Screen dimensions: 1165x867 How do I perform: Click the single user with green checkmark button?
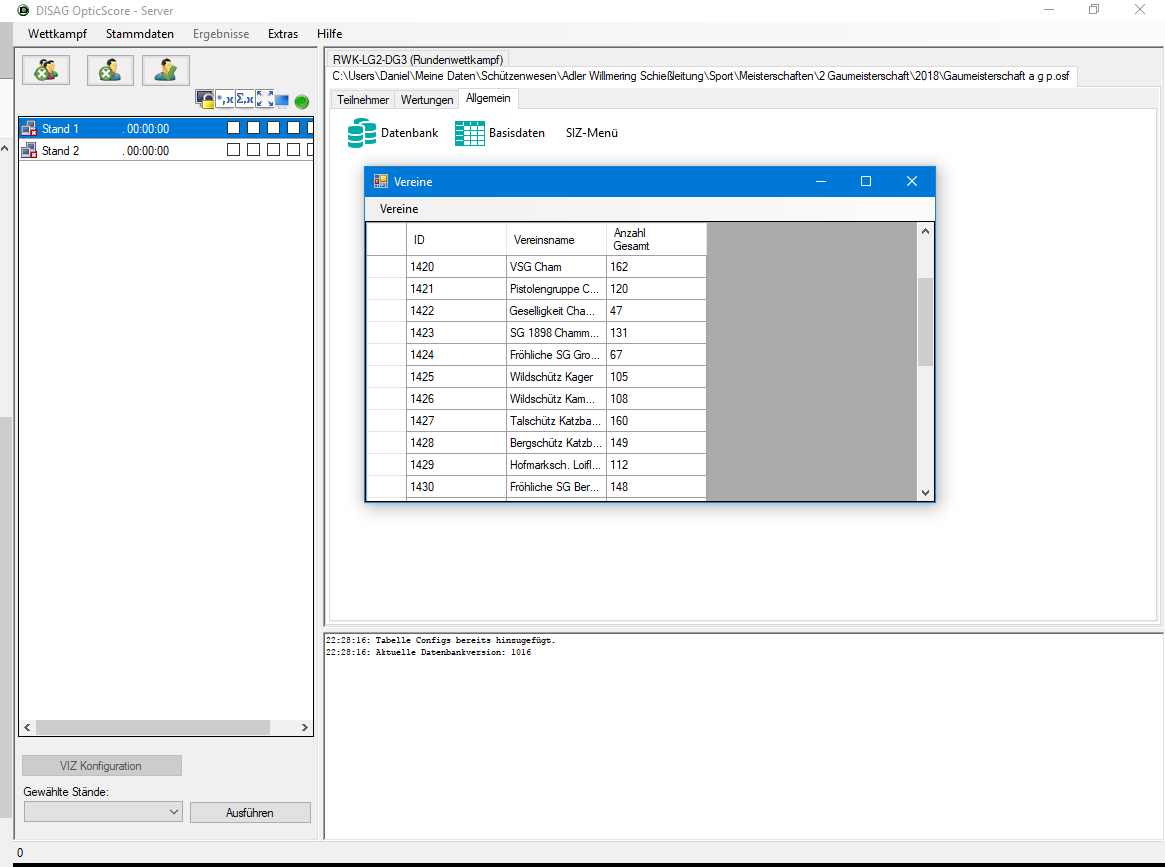[166, 70]
